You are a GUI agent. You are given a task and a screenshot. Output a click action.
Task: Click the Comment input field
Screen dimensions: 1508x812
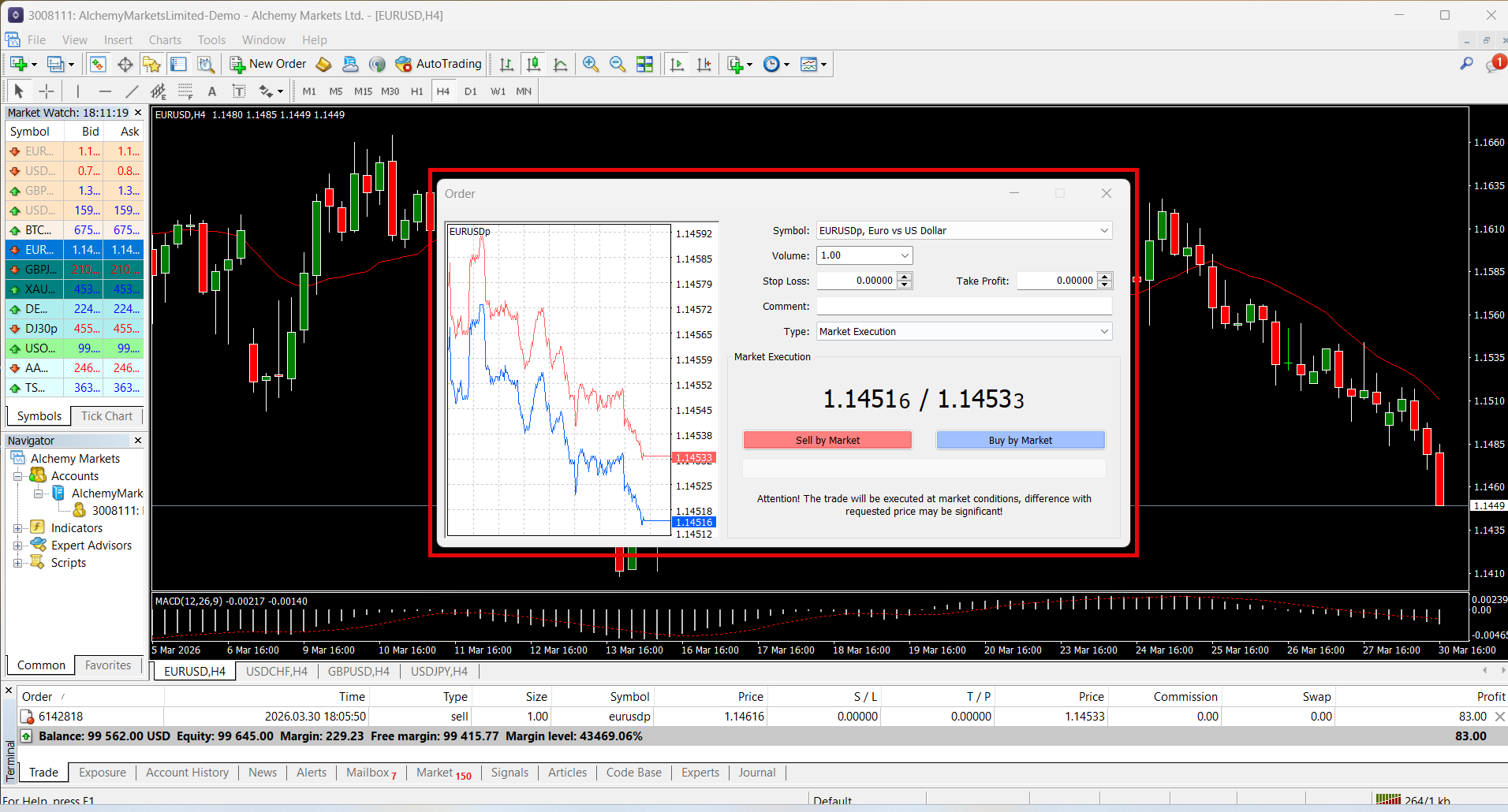[964, 306]
